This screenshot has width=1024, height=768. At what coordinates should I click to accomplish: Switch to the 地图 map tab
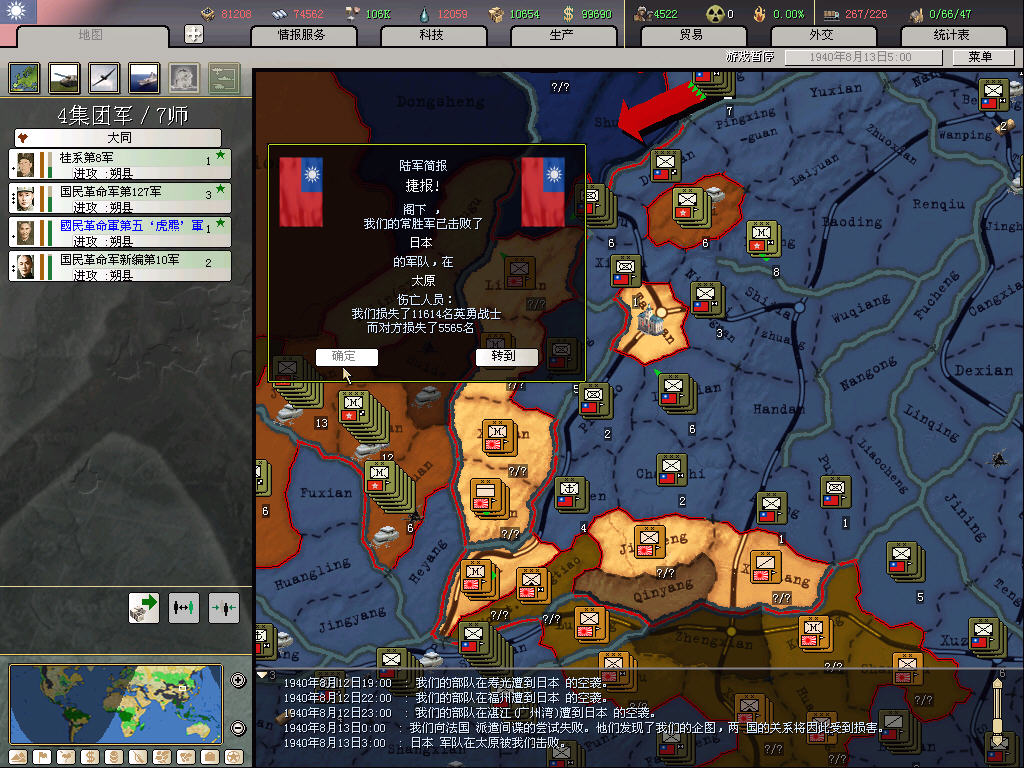(x=91, y=35)
